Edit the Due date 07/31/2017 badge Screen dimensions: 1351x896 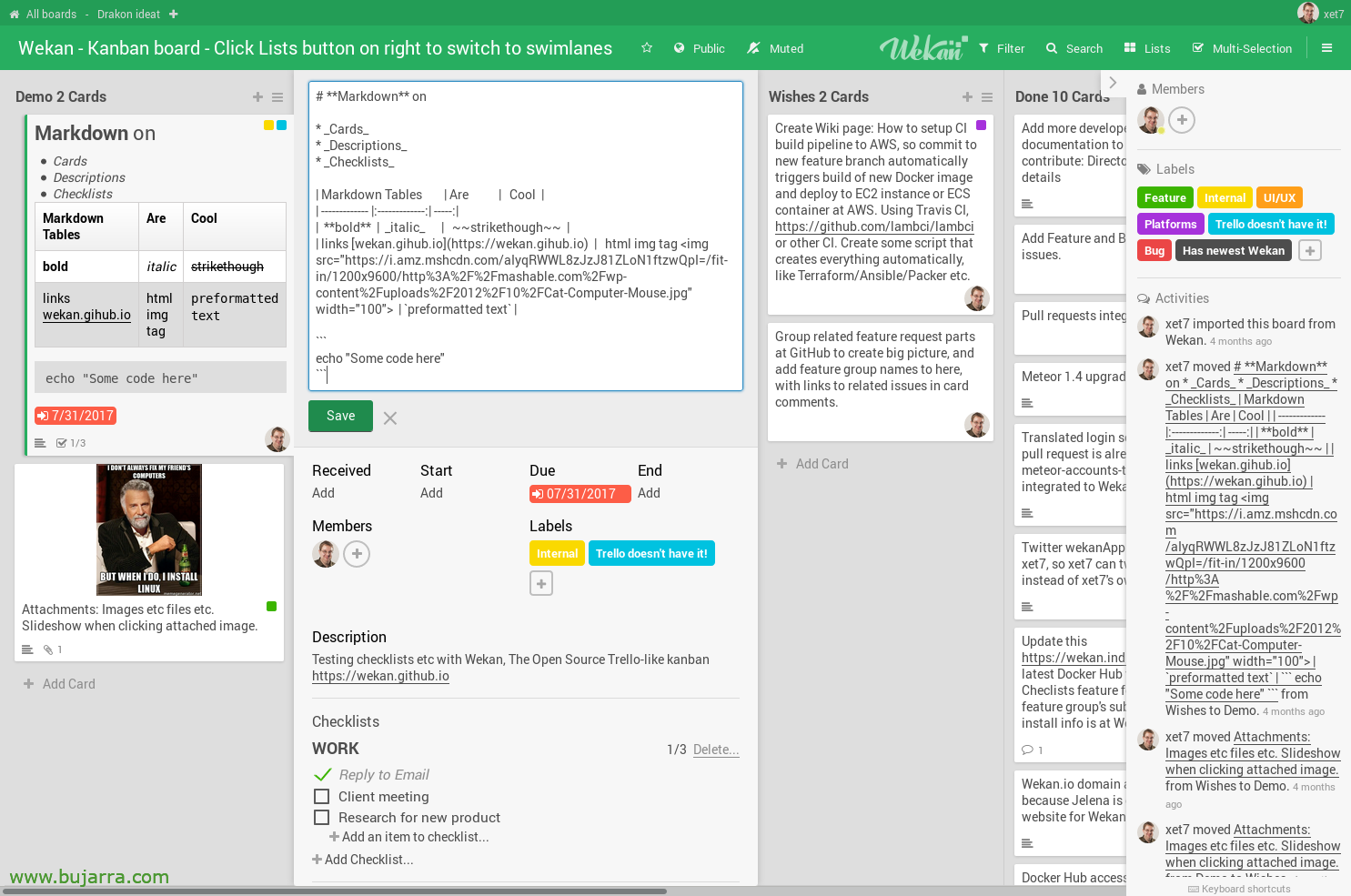click(x=580, y=494)
